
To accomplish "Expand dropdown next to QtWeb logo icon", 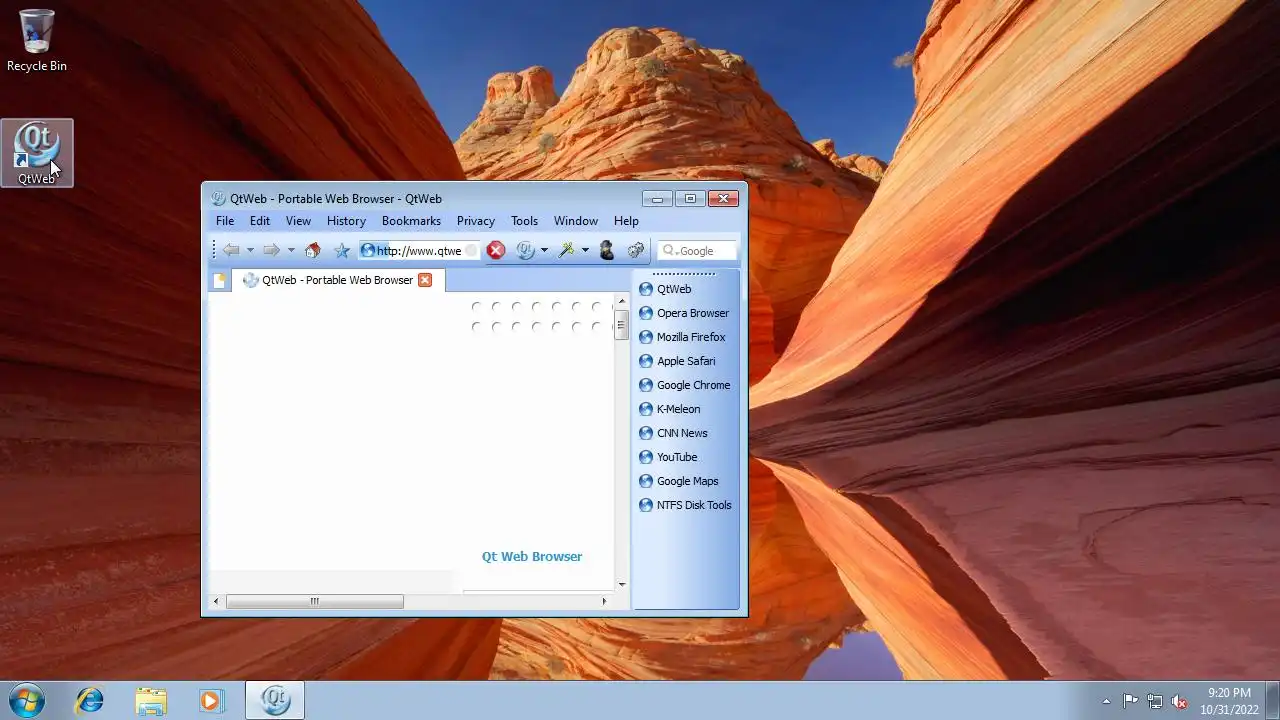I will coord(544,251).
